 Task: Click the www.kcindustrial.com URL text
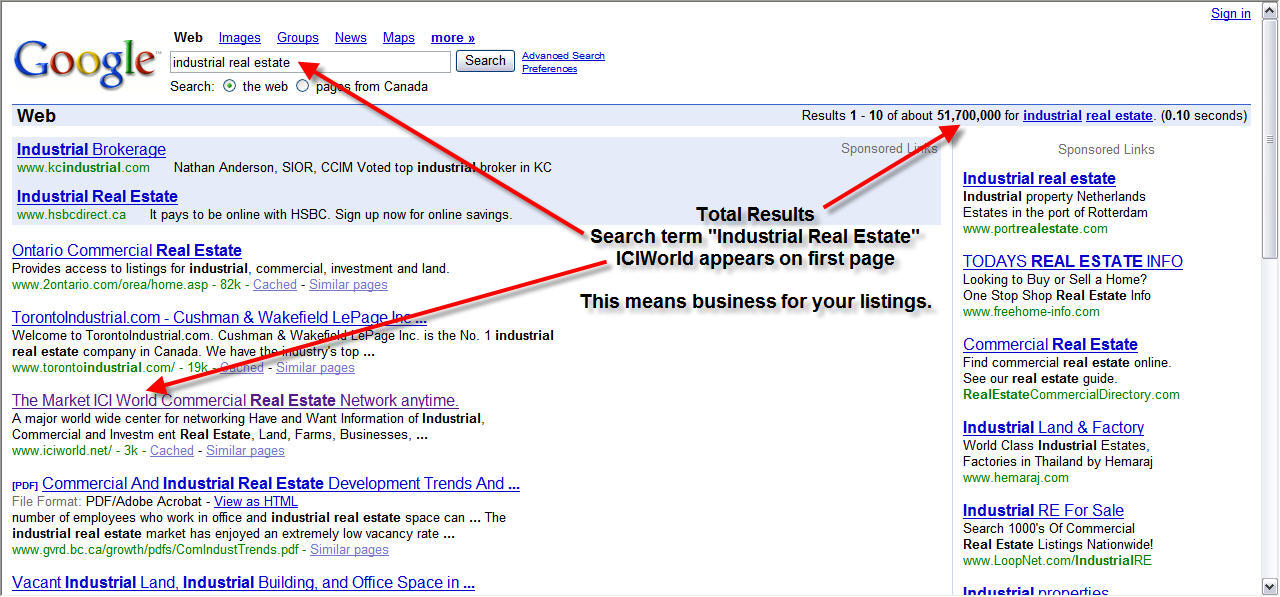point(83,168)
